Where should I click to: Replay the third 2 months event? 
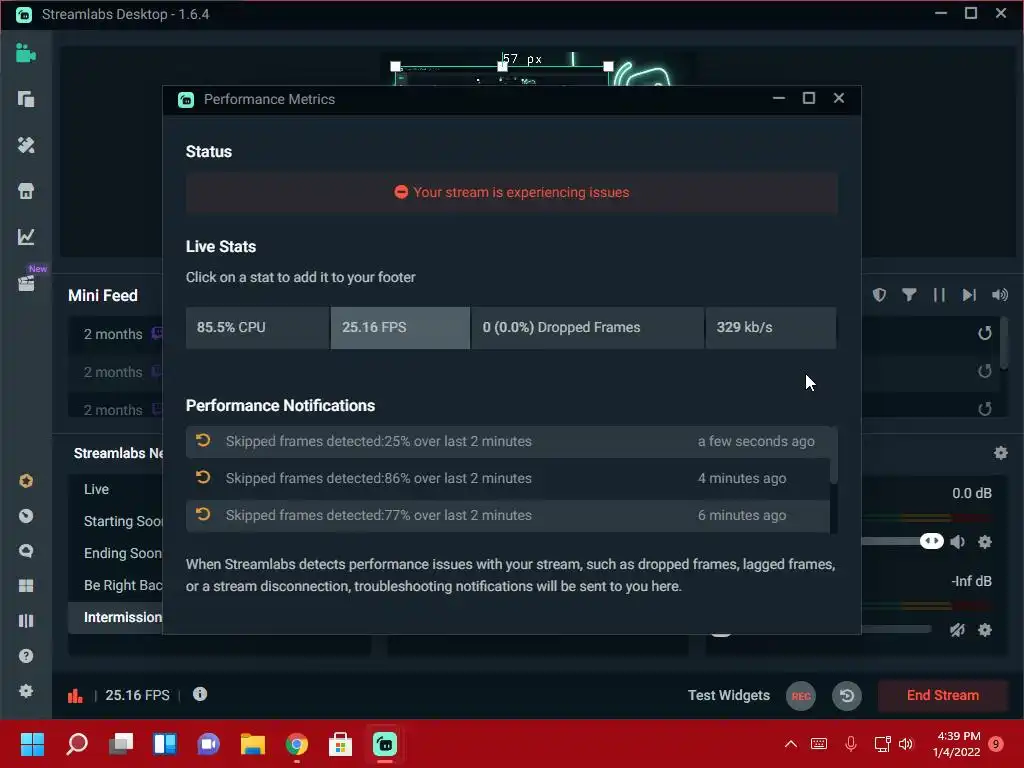[x=985, y=409]
